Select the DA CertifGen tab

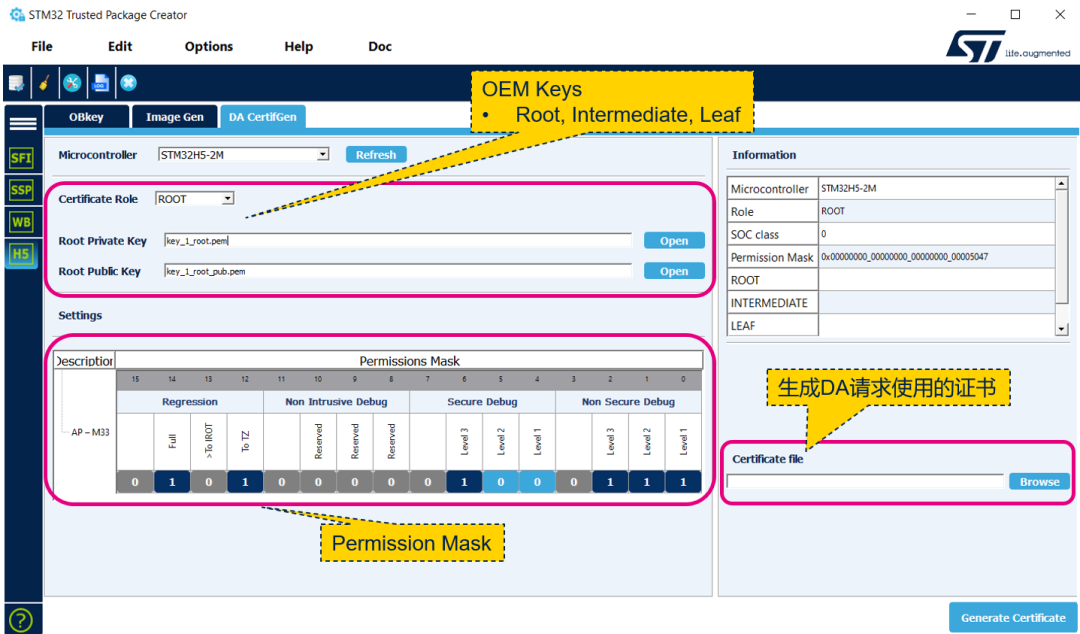262,117
